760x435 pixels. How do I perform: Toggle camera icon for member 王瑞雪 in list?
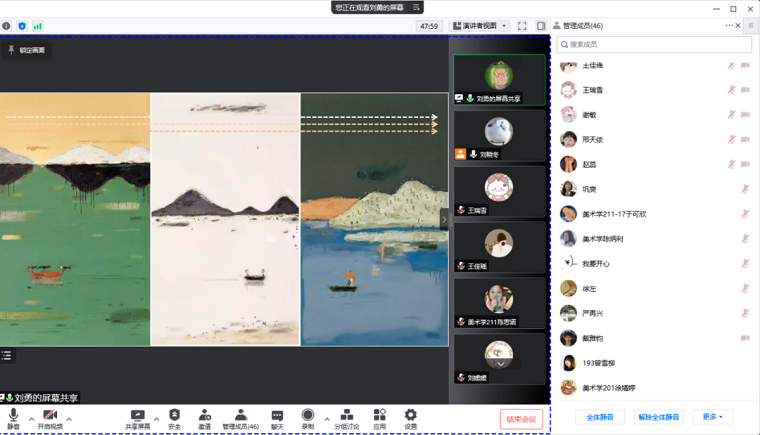click(x=745, y=90)
